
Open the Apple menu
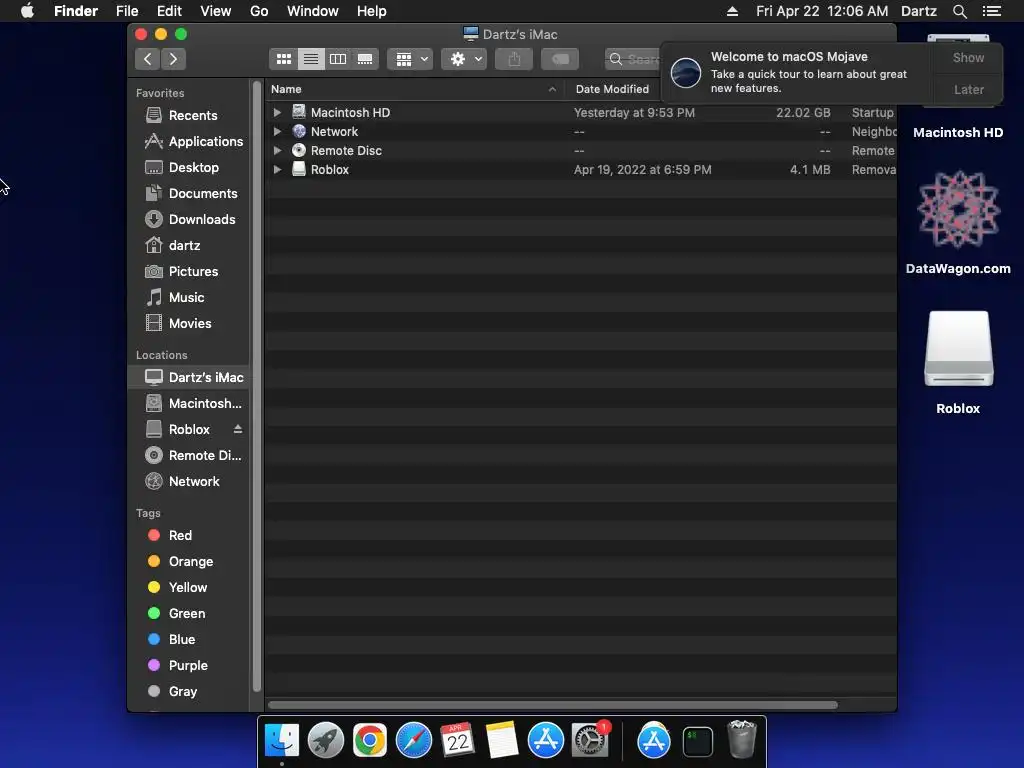(27, 11)
